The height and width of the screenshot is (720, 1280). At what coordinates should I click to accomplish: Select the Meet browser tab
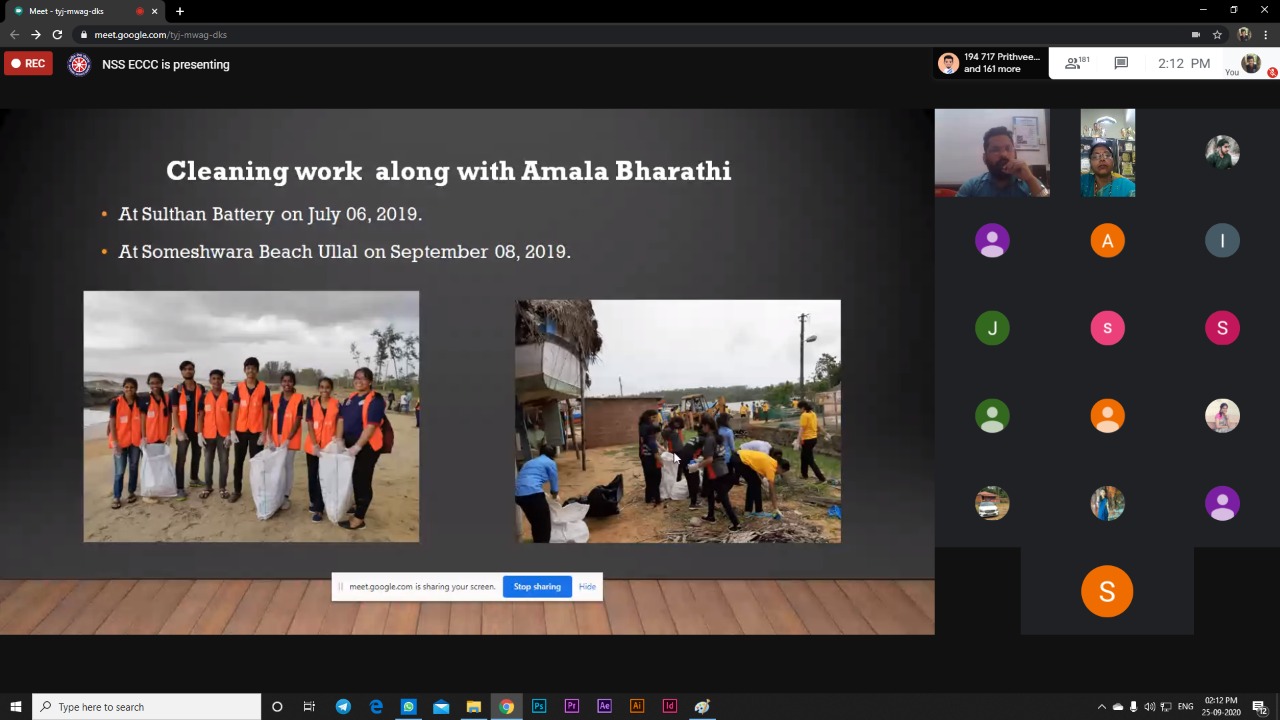(x=70, y=11)
